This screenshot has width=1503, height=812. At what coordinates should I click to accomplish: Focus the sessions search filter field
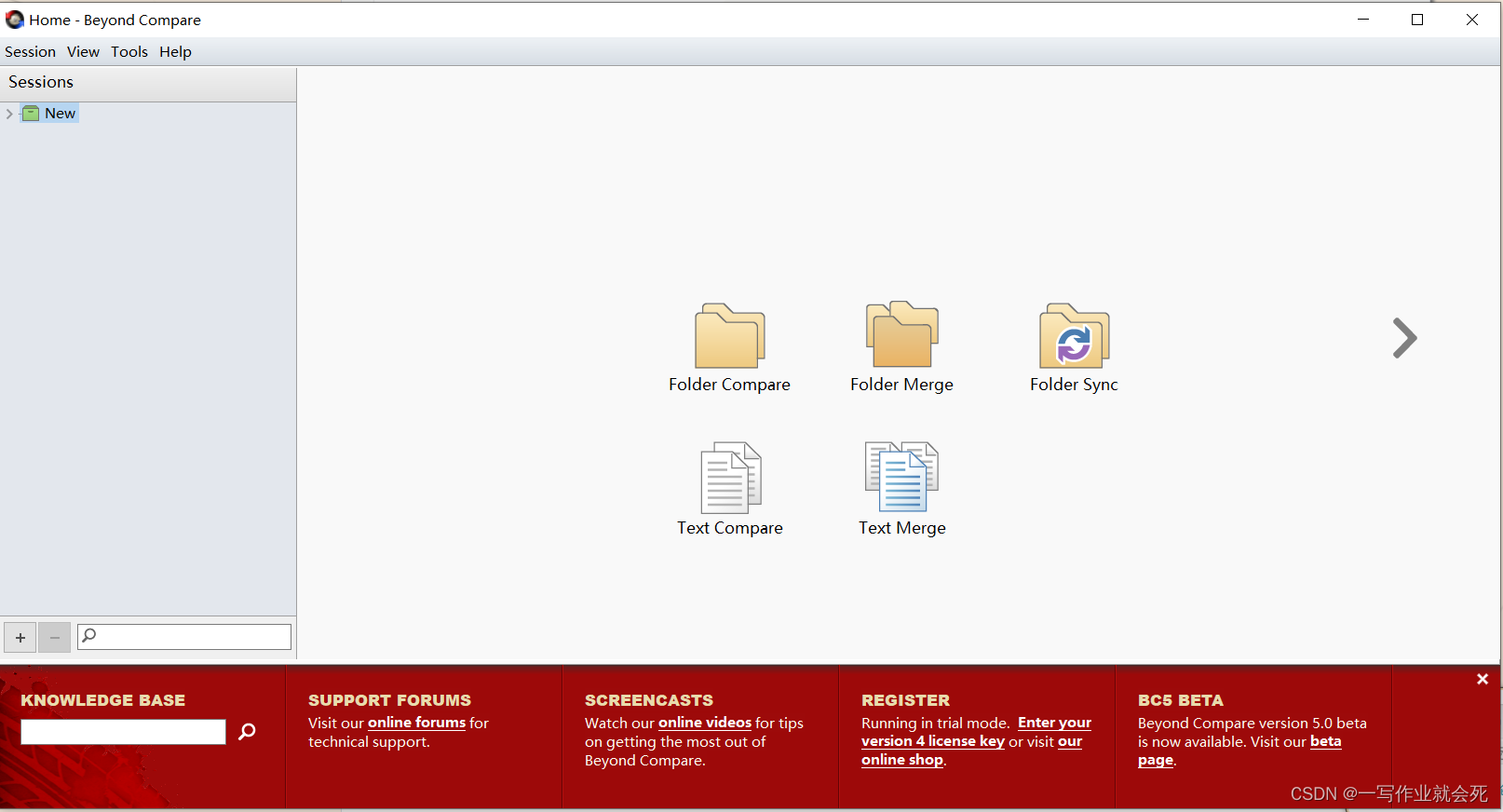pos(184,637)
